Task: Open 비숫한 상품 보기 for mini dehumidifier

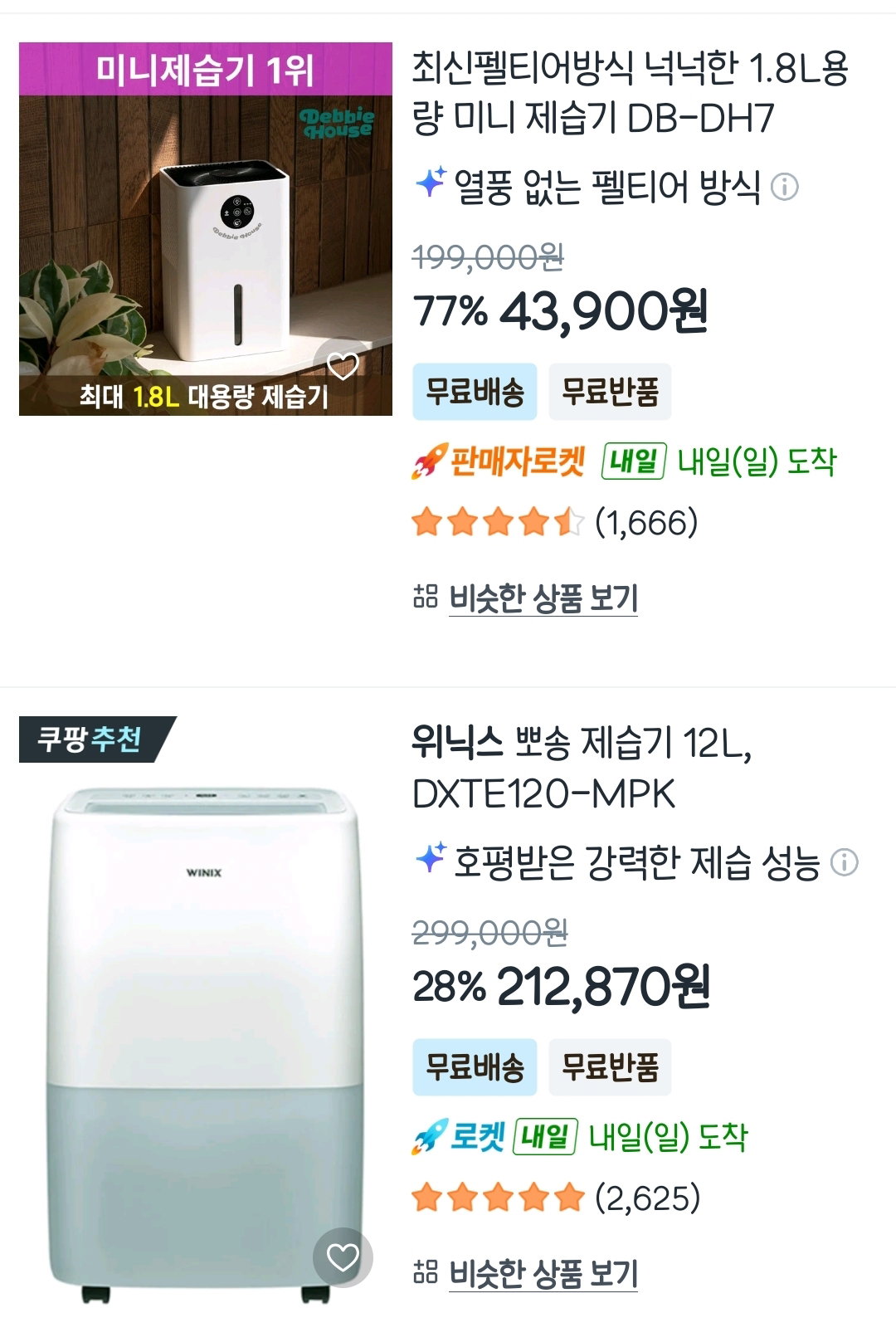Action: coord(543,598)
